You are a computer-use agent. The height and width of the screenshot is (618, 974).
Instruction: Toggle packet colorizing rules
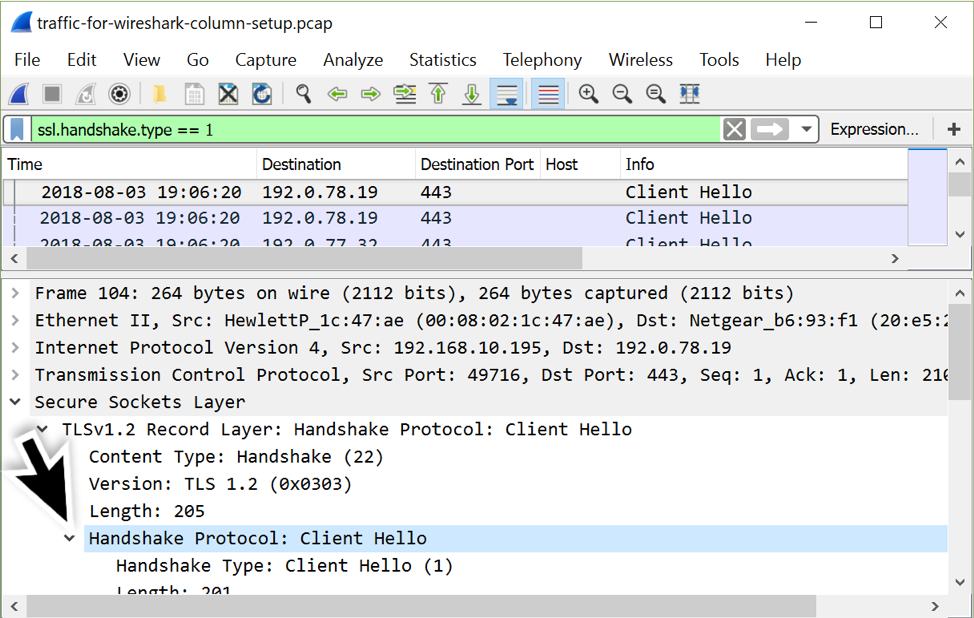[548, 94]
